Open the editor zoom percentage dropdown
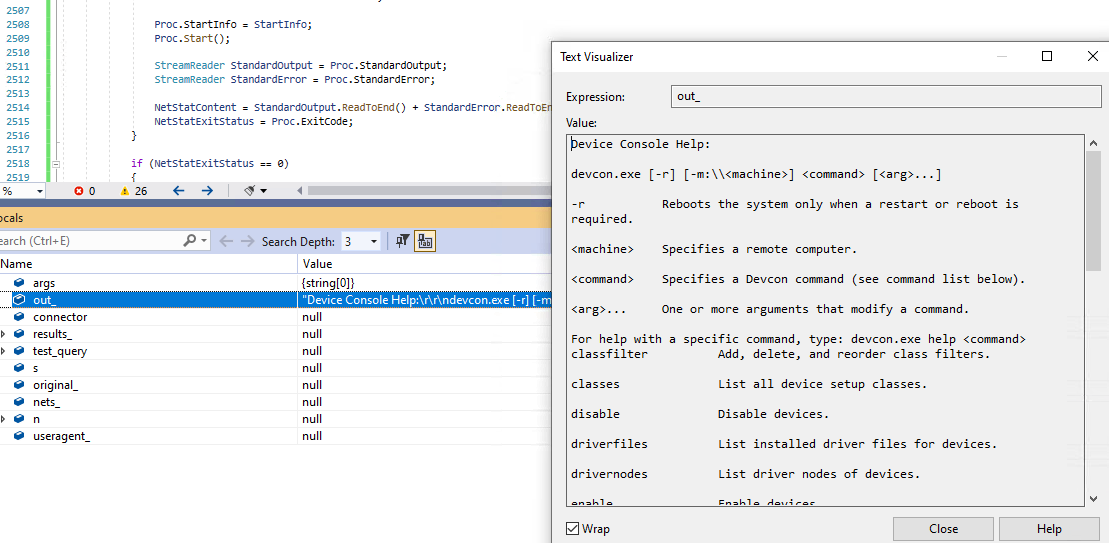1109x543 pixels. tap(40, 191)
